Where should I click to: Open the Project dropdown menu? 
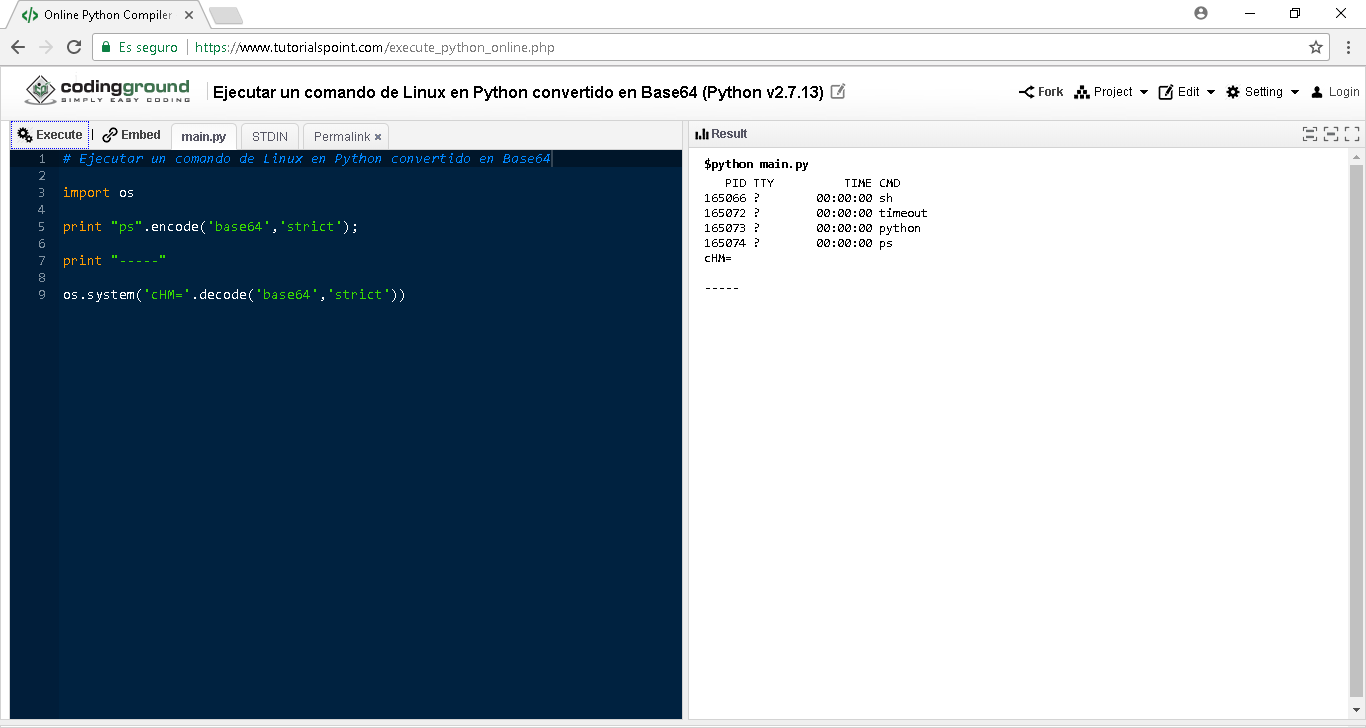(x=1111, y=92)
